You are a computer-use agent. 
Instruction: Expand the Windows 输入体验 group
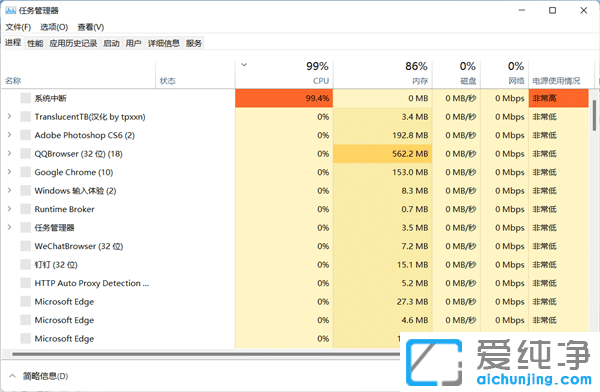(10, 190)
